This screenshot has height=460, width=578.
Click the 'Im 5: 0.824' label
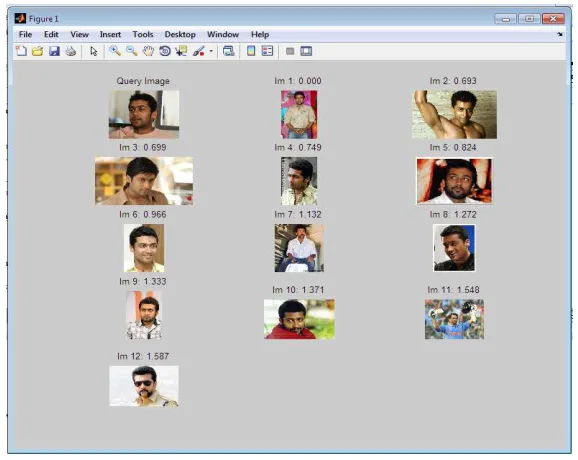[x=453, y=147]
